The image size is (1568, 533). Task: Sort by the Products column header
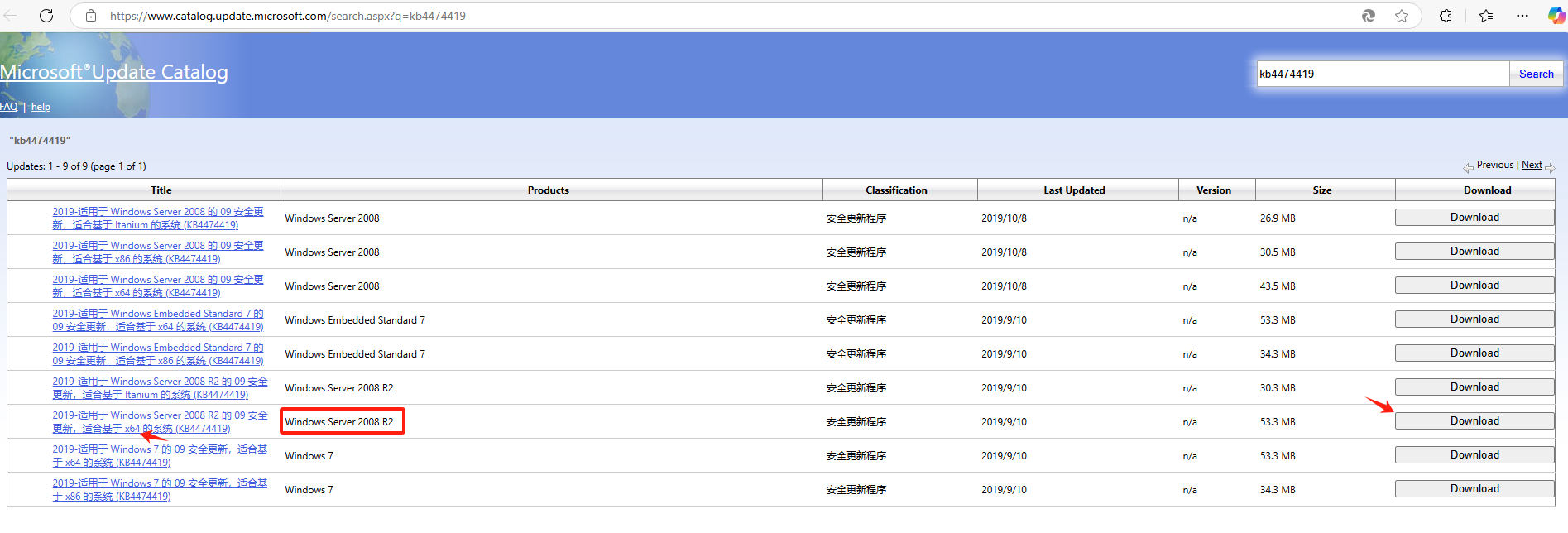549,190
